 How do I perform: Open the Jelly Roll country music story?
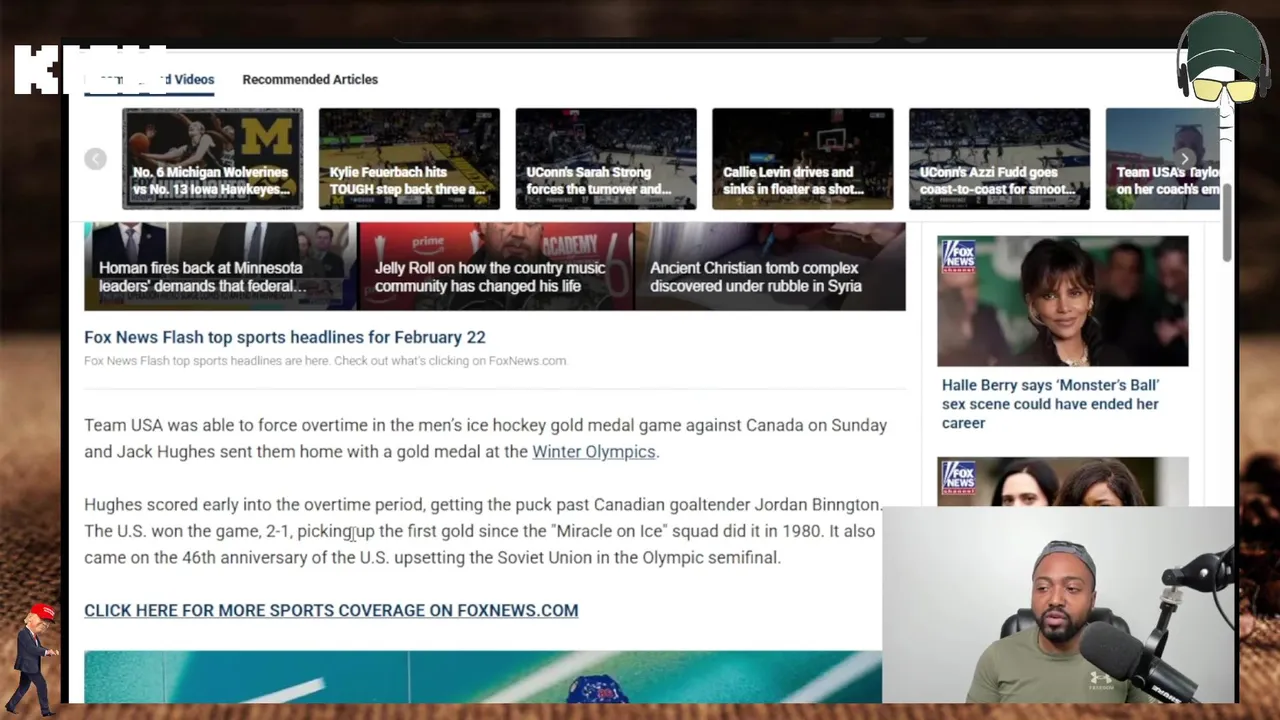pyautogui.click(x=495, y=266)
